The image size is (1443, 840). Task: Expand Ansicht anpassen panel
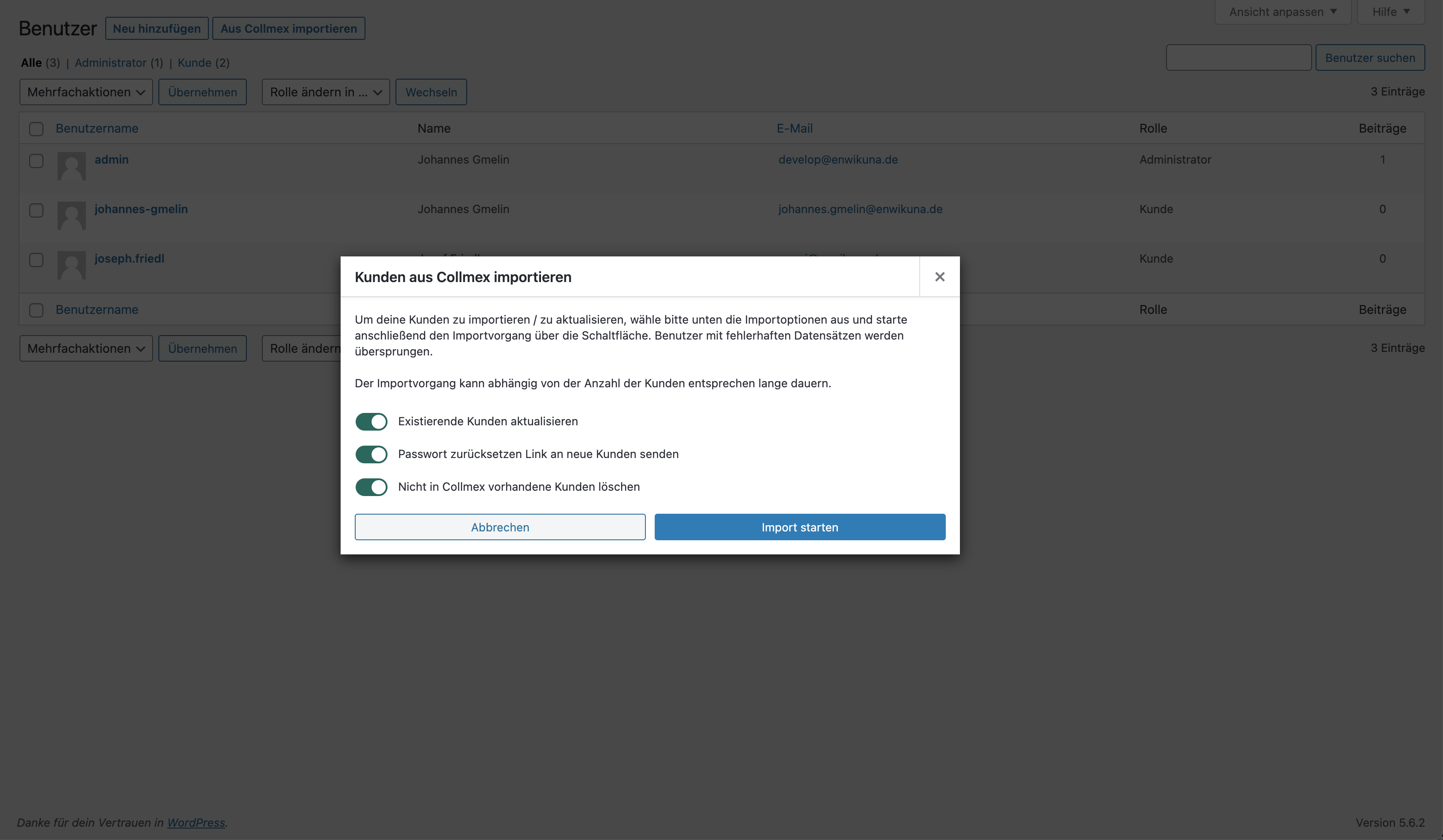[1283, 12]
